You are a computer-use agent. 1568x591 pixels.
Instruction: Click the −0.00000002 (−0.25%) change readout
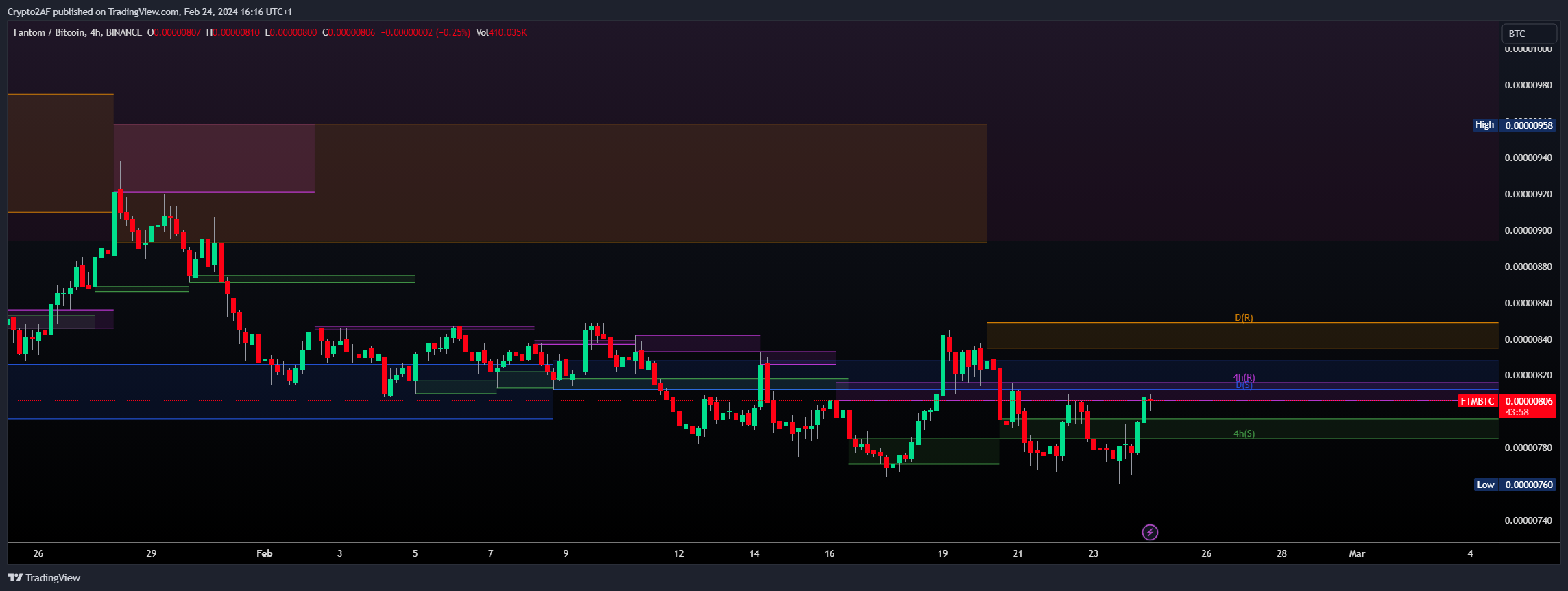(426, 32)
